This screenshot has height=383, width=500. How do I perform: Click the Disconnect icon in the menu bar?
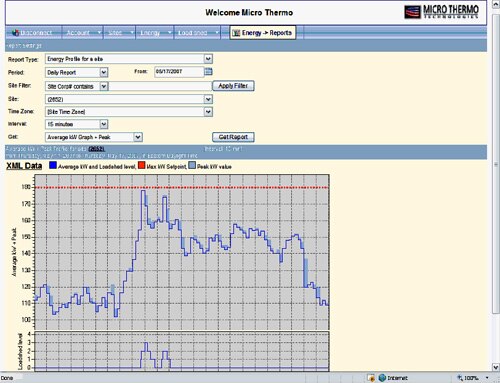[15, 33]
